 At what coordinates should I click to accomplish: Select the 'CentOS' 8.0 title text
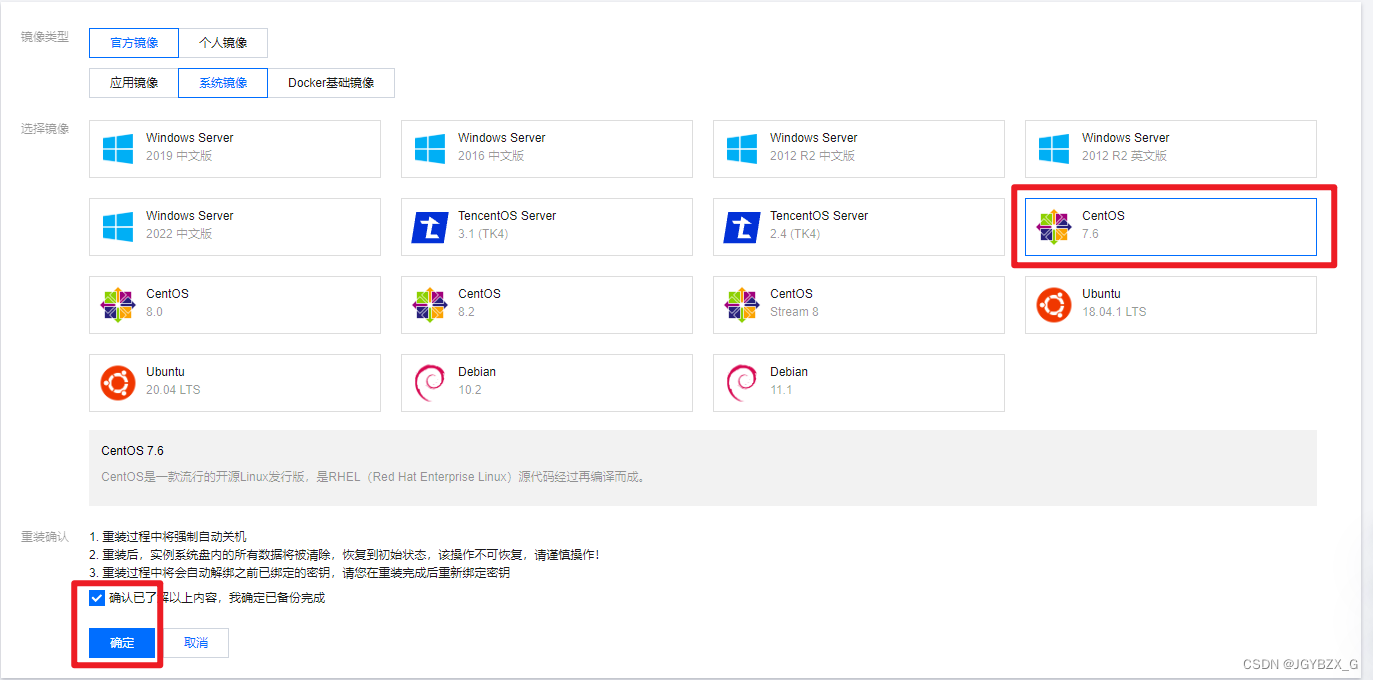(167, 294)
